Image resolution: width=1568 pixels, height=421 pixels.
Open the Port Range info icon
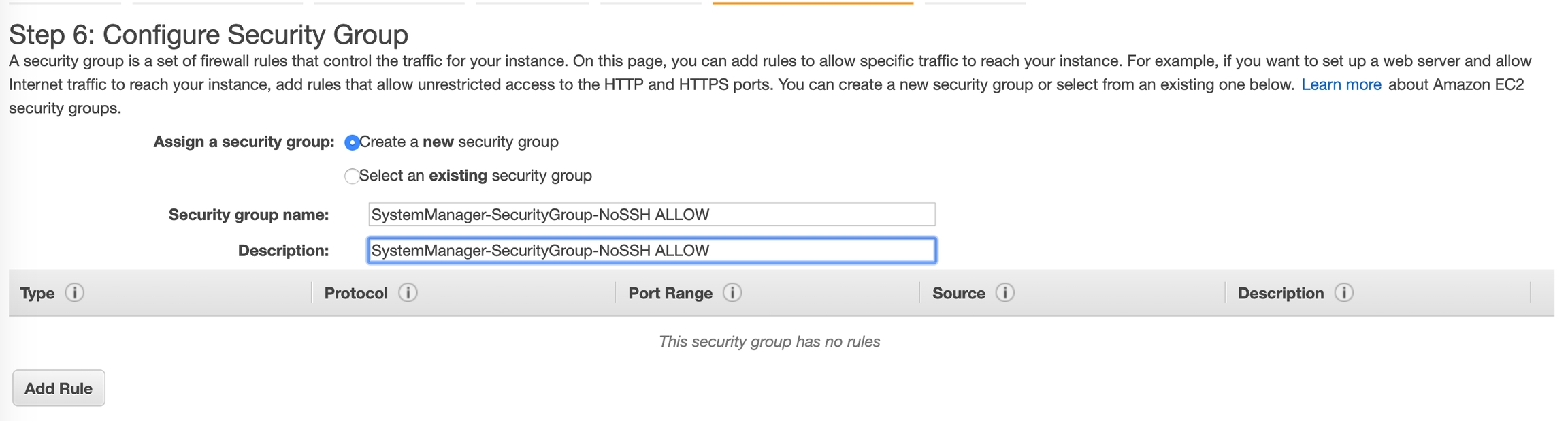pos(732,293)
